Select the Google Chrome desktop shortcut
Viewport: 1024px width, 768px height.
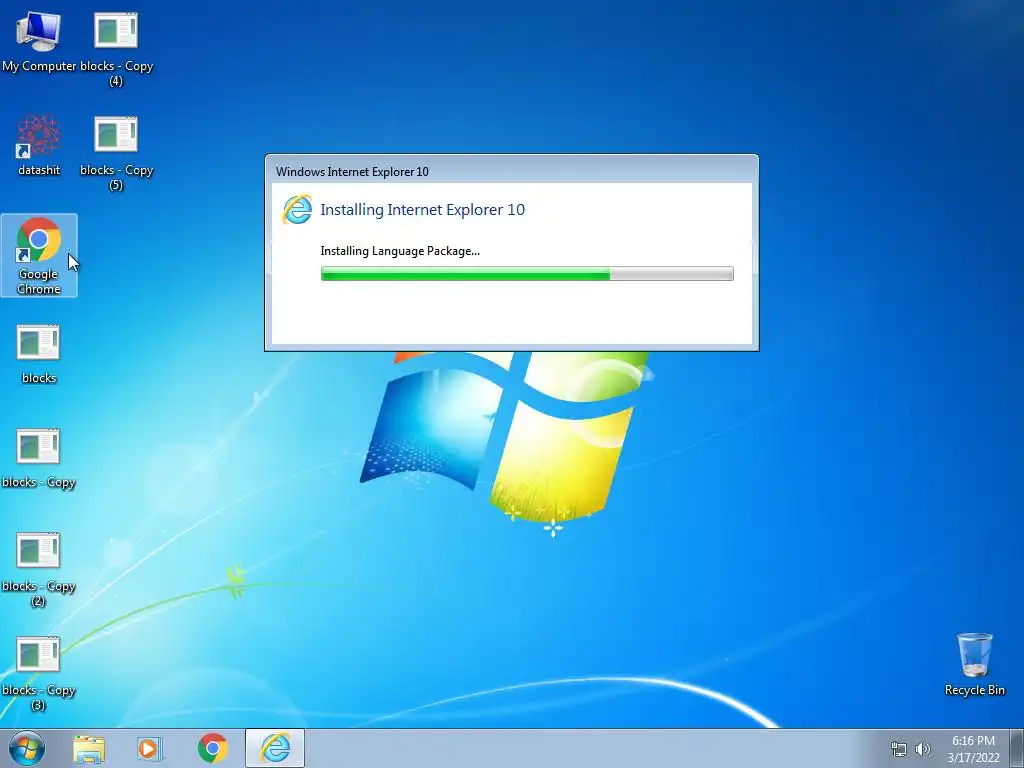39,255
